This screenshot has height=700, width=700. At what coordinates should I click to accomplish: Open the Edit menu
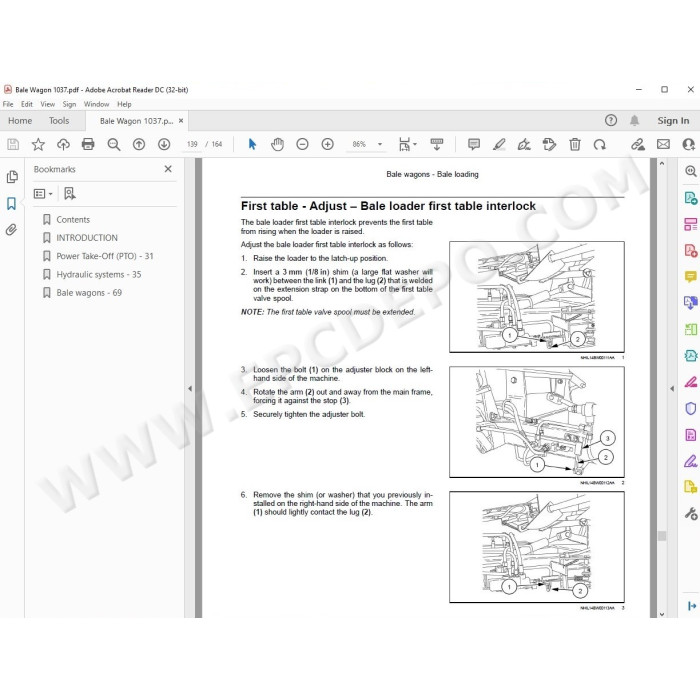coord(27,104)
